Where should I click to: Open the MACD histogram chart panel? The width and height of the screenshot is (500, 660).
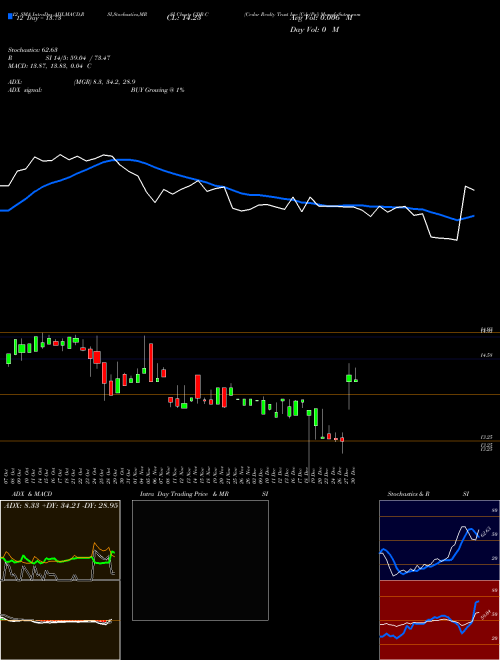pos(60,620)
